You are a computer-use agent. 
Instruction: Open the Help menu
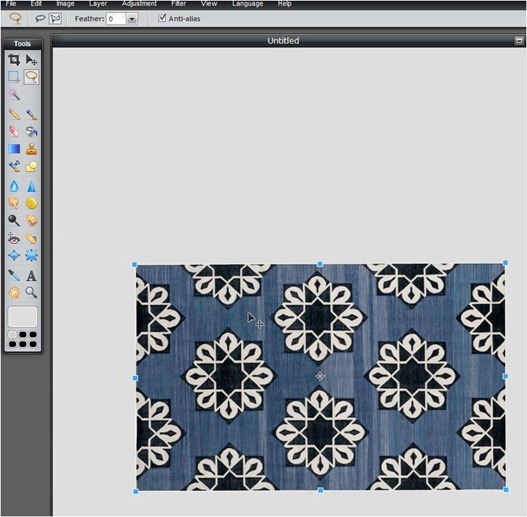(284, 4)
